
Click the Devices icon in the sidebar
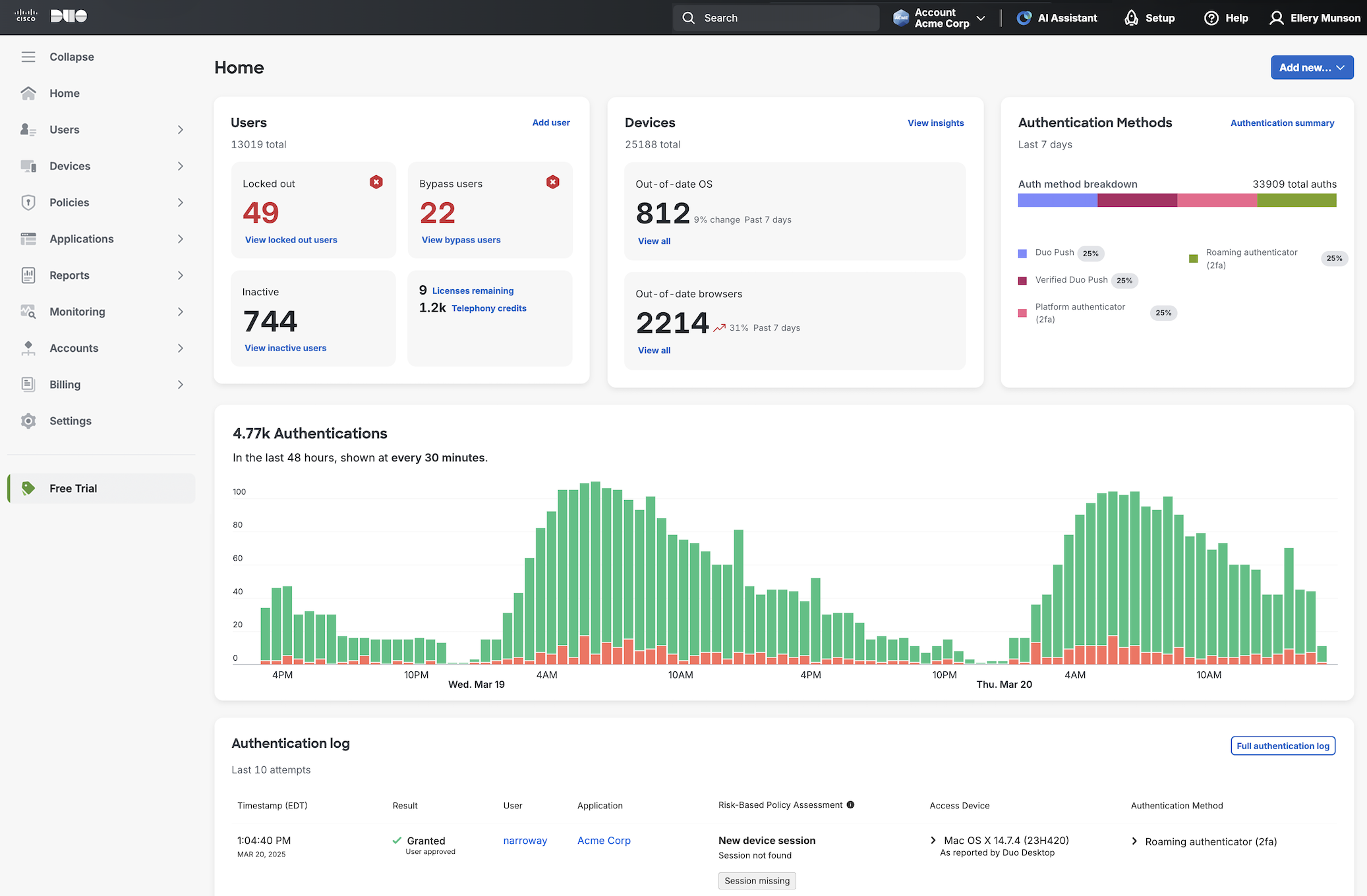[x=28, y=165]
